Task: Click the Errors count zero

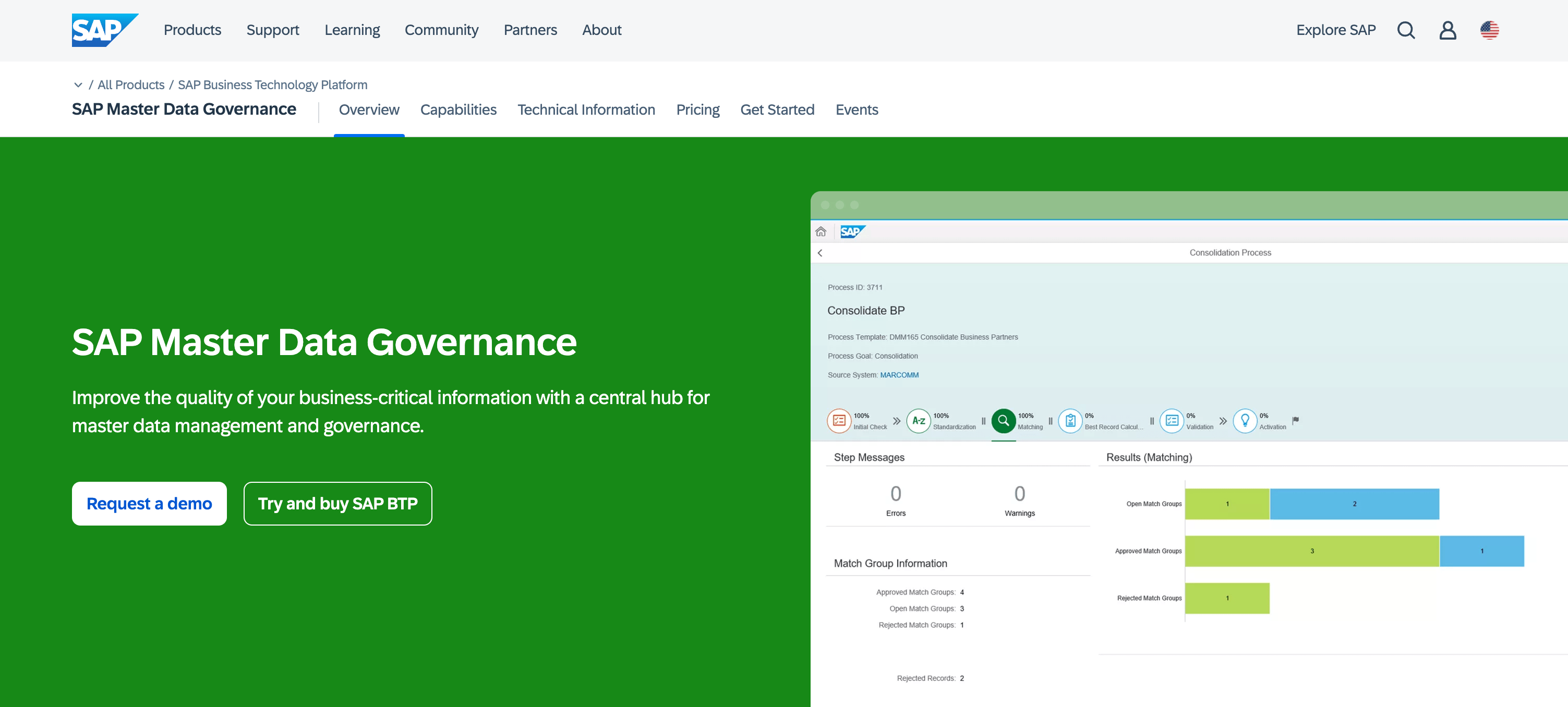Action: pos(896,493)
